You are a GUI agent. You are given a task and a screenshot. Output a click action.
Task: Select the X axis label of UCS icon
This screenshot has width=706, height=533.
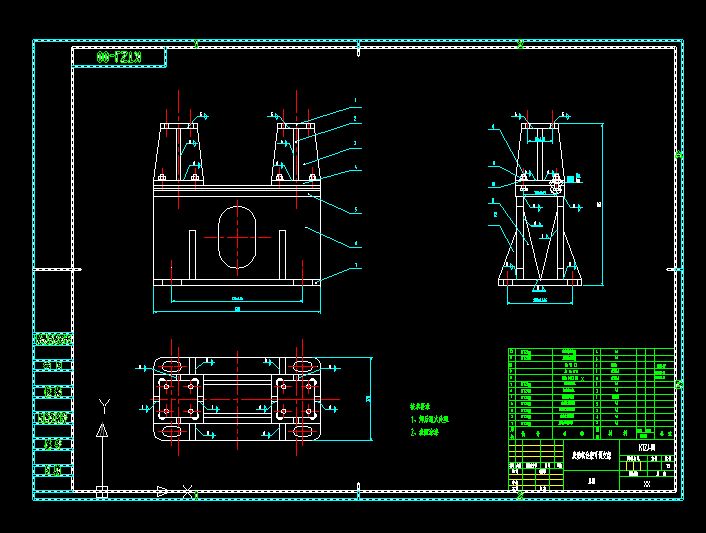[x=188, y=491]
